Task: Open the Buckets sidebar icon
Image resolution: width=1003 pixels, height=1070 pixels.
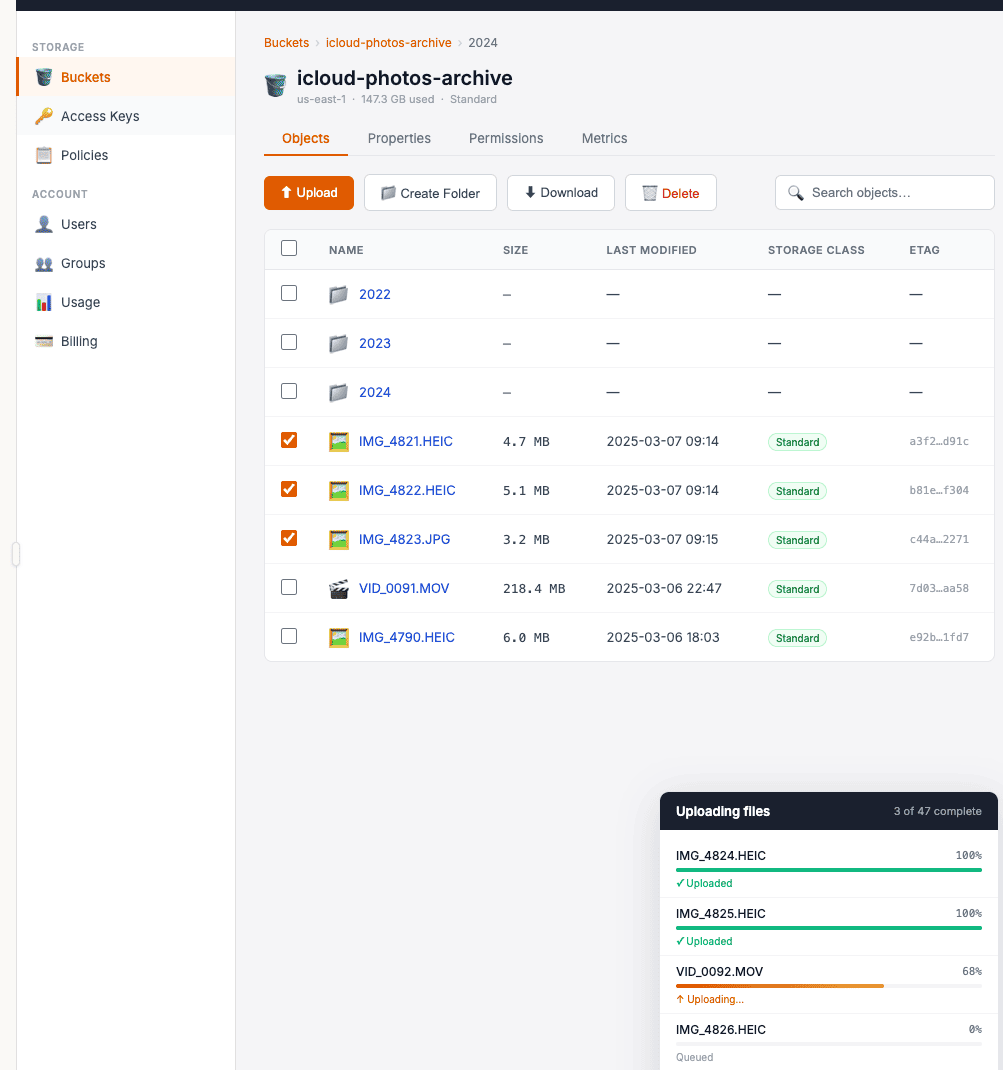Action: tap(44, 77)
